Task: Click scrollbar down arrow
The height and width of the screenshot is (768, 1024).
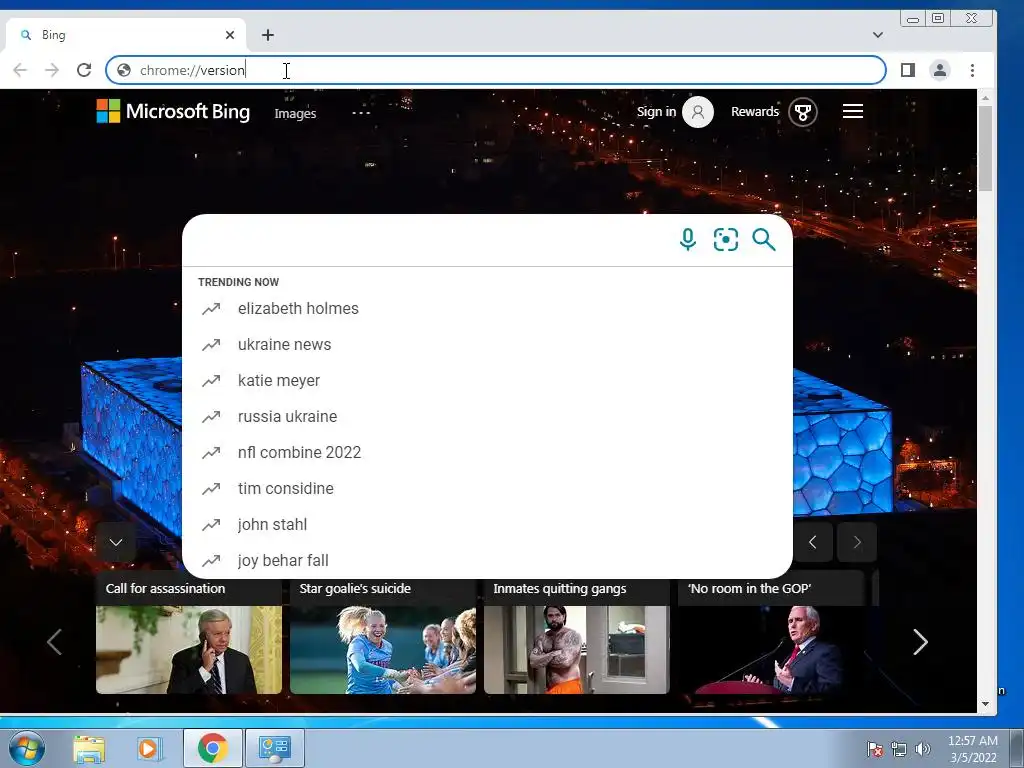Action: pyautogui.click(x=985, y=704)
